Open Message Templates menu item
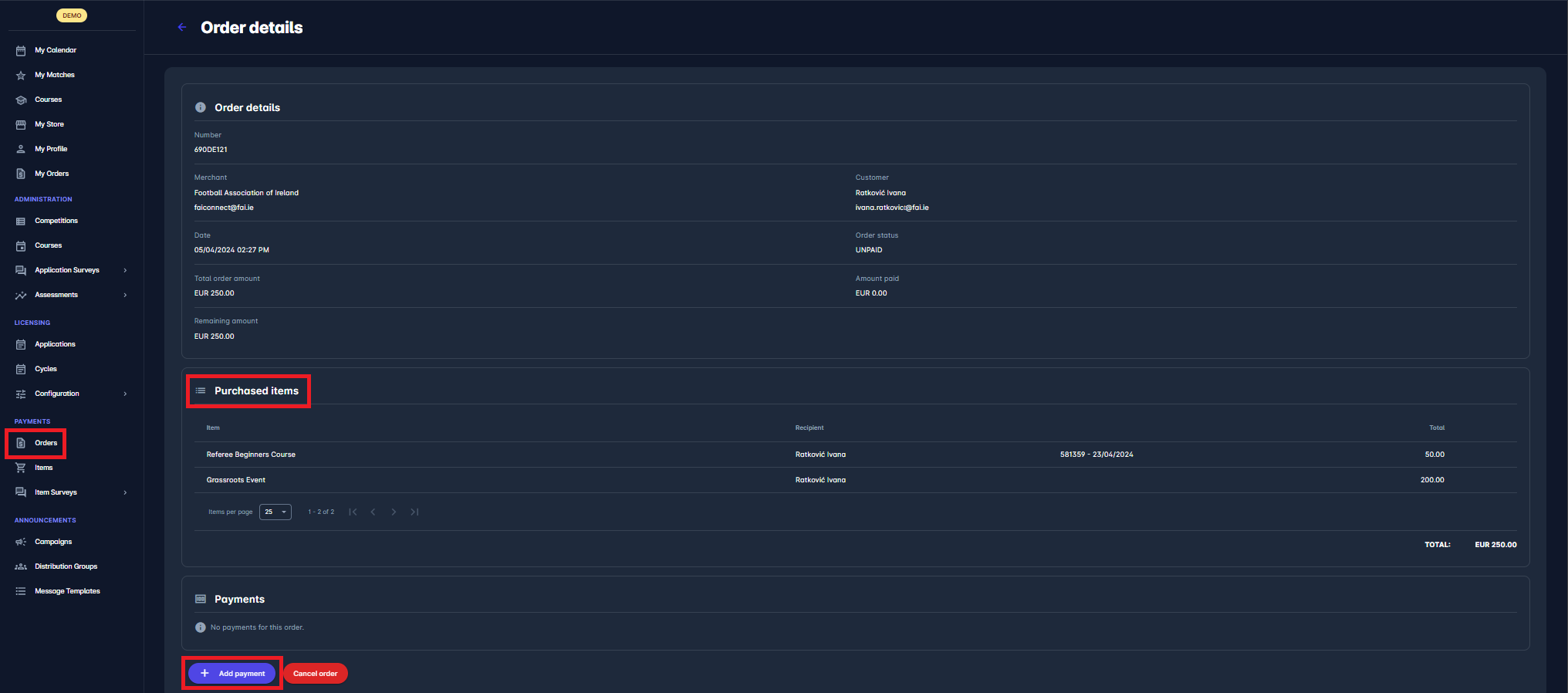Image resolution: width=1568 pixels, height=693 pixels. pos(67,591)
